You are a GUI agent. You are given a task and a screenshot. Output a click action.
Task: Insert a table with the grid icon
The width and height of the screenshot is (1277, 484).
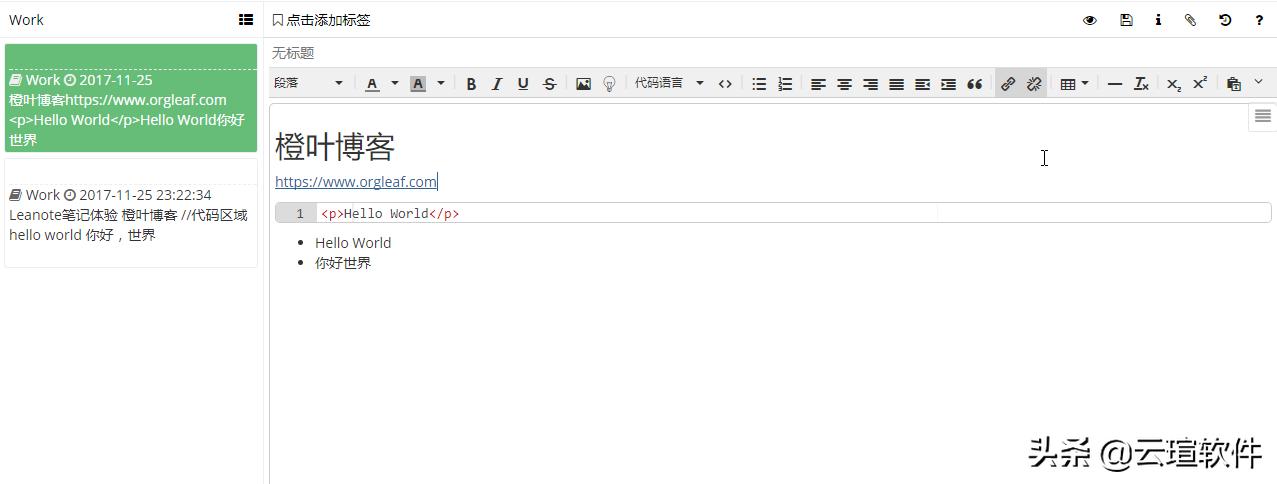point(1068,84)
